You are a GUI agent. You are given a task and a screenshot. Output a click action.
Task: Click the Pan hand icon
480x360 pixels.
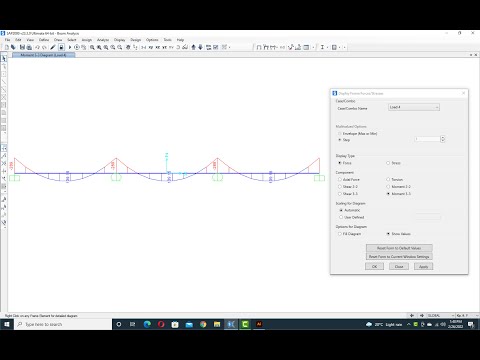click(x=128, y=47)
